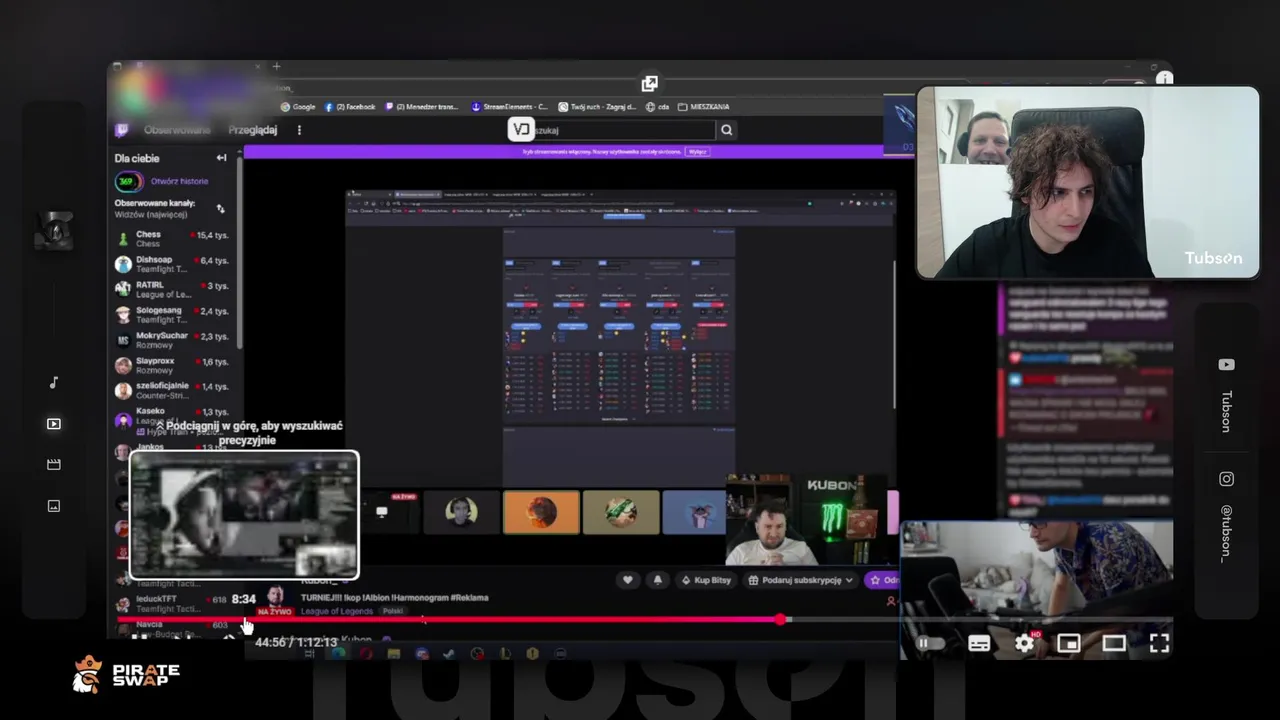Toggle YouTube autoplay switch
This screenshot has width=1280, height=720.
(x=930, y=644)
